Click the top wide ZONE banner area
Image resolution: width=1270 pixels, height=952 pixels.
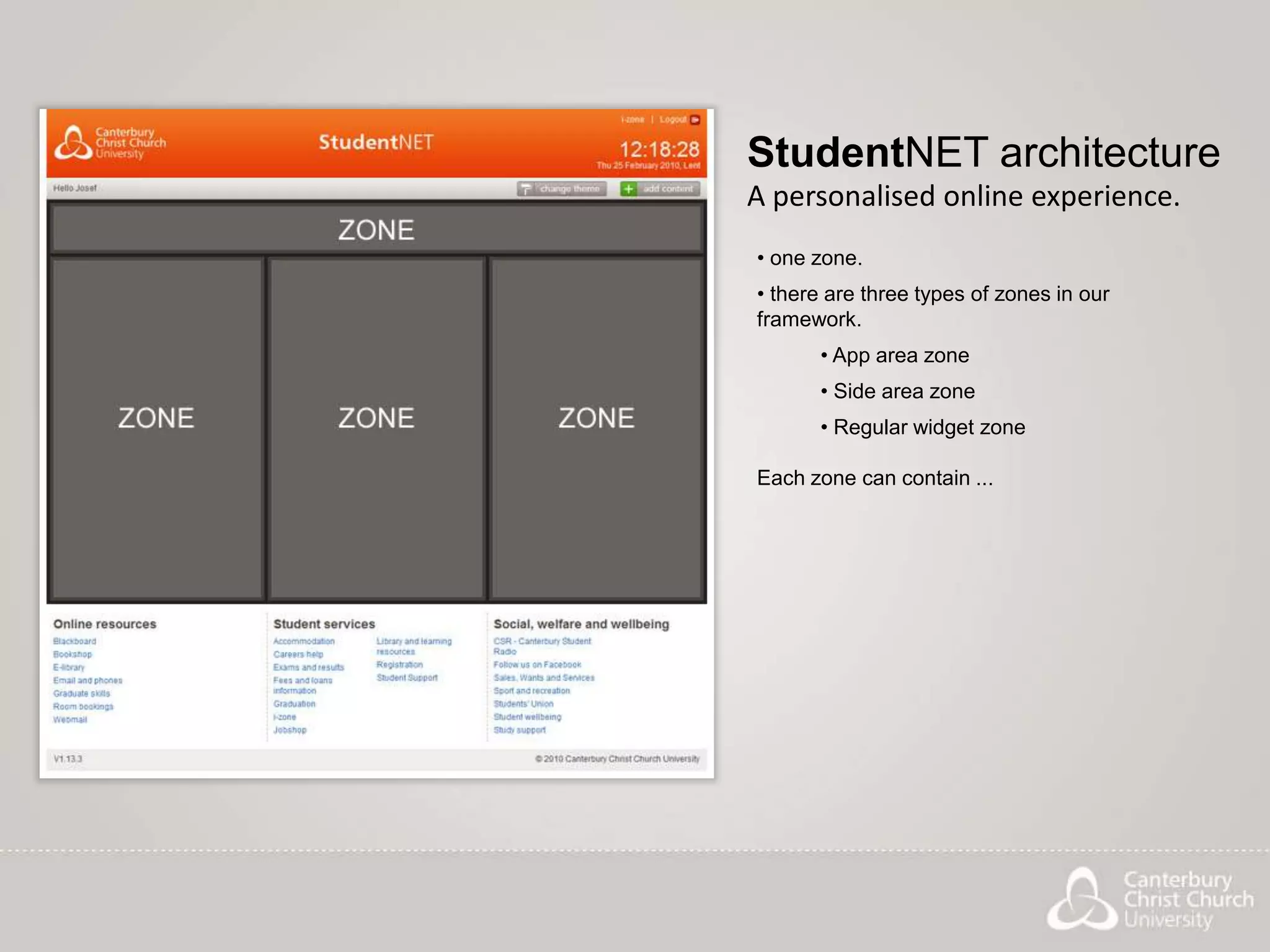pos(376,230)
